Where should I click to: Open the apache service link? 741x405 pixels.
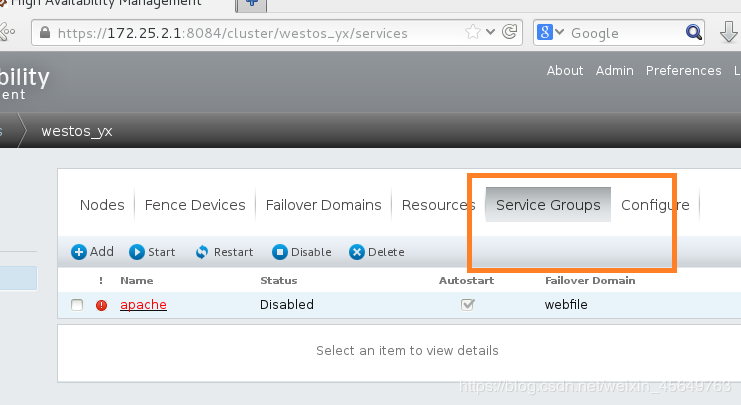pyautogui.click(x=143, y=305)
